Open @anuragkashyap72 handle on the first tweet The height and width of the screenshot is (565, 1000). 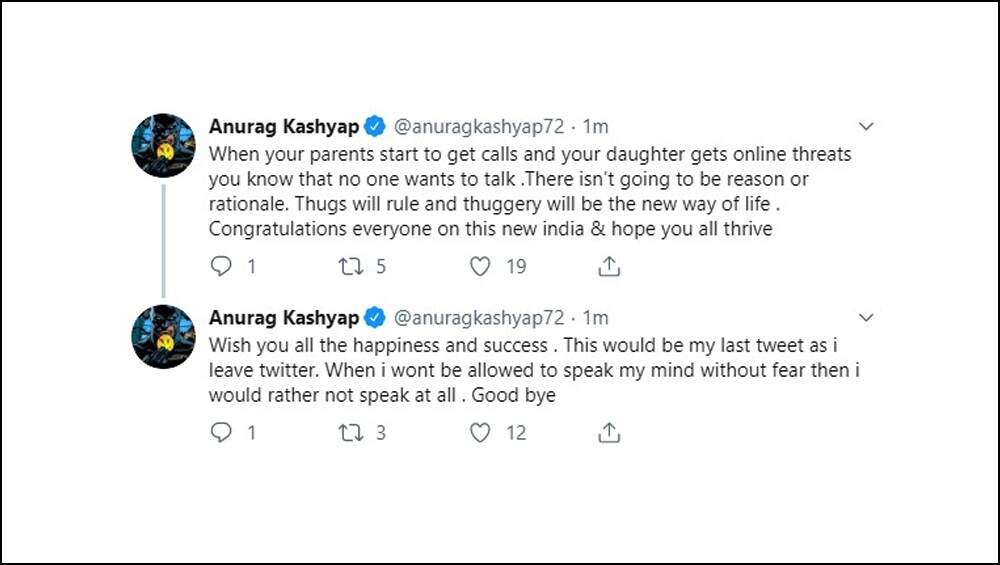click(479, 126)
